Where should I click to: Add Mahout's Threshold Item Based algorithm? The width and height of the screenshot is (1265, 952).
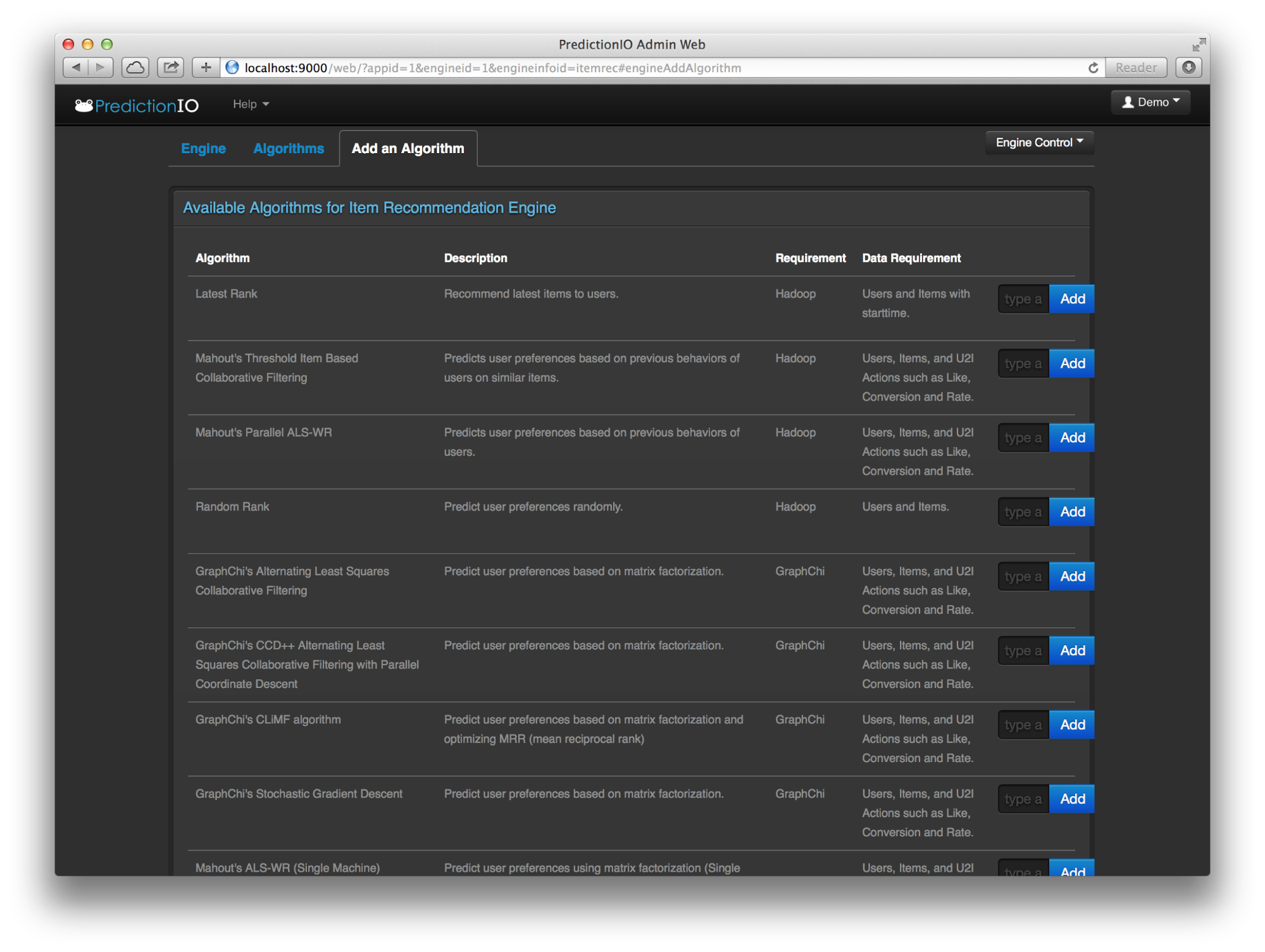coord(1071,363)
